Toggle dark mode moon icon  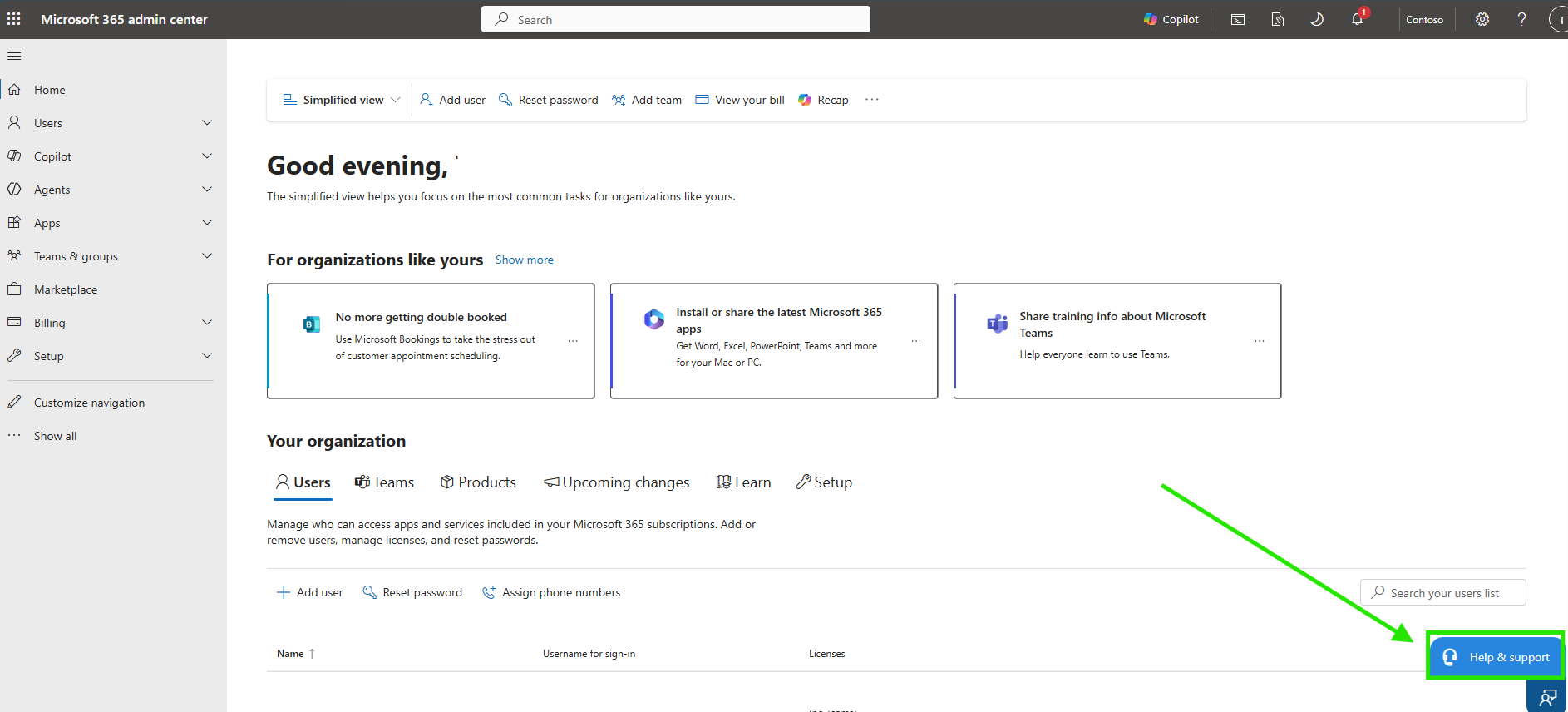[1317, 19]
